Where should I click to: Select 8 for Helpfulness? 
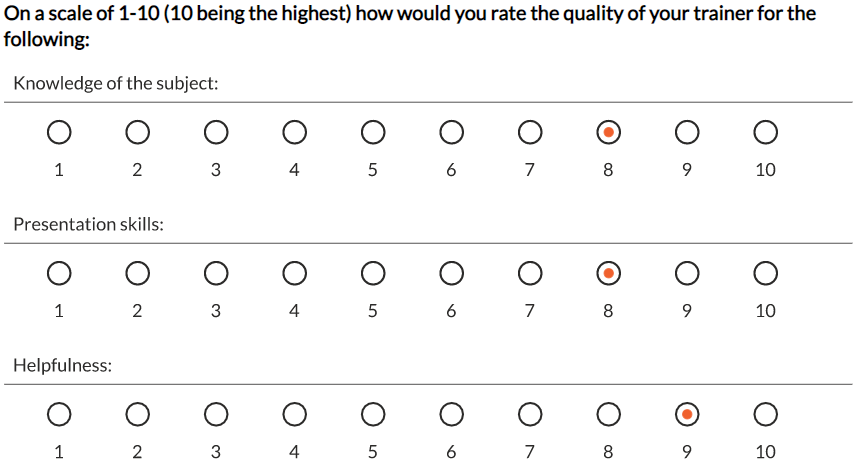pos(608,415)
